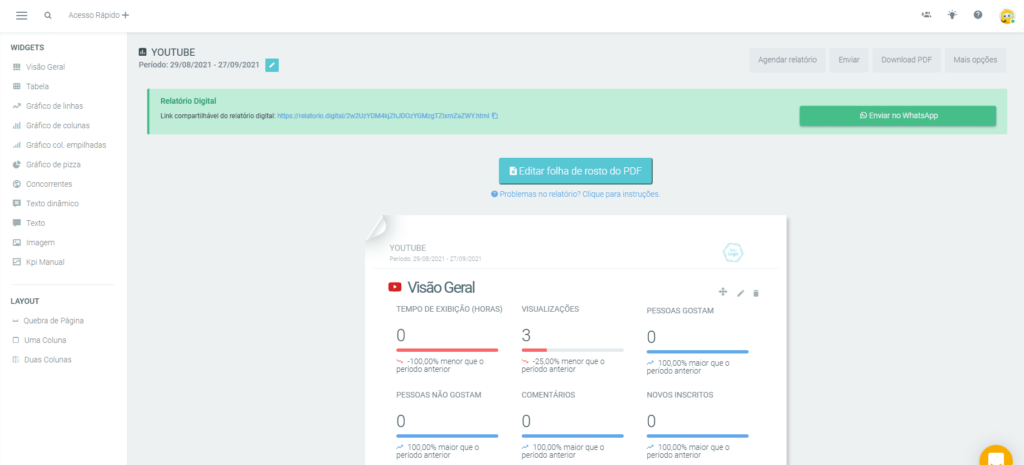Open the team users icon
This screenshot has width=1024, height=465.
pos(926,14)
